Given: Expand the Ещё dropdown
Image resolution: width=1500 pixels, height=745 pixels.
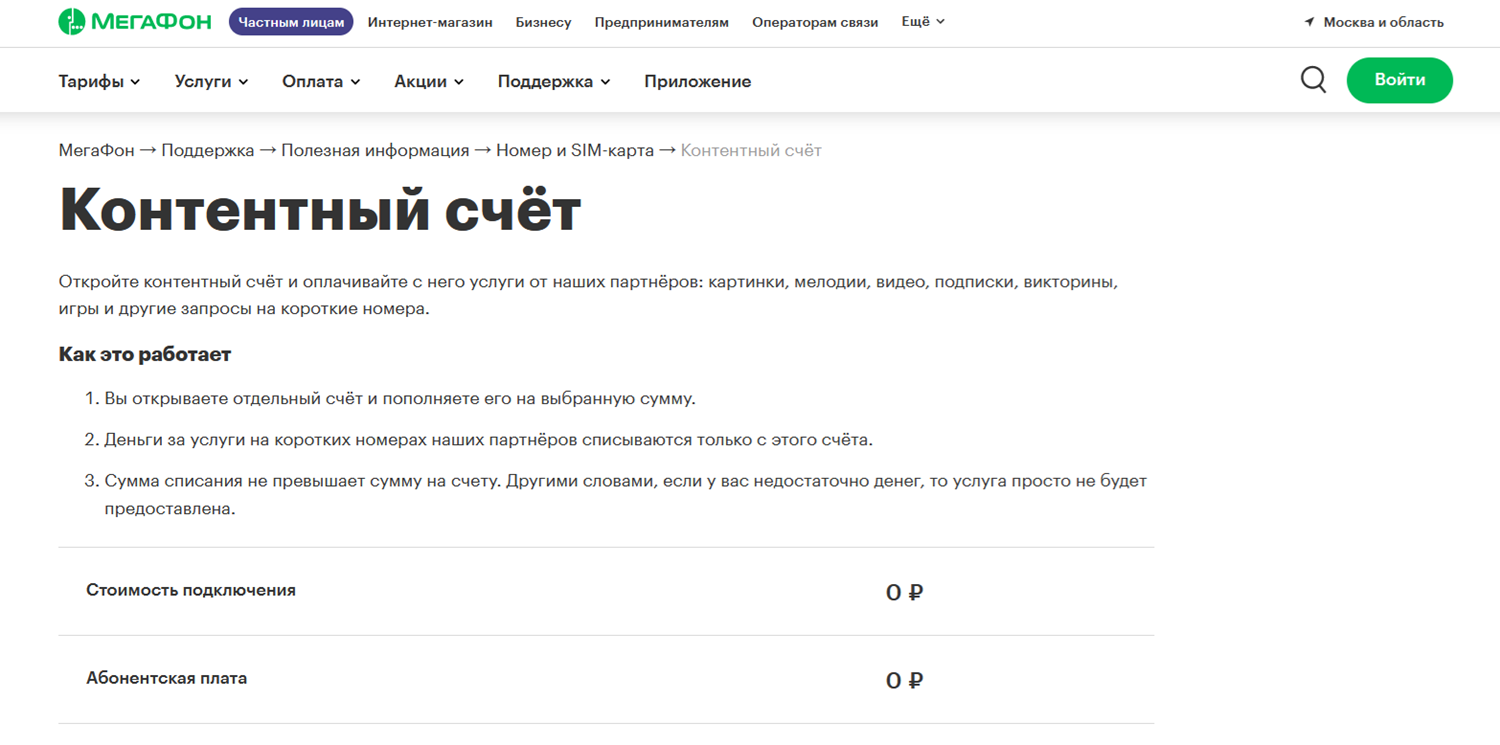Looking at the screenshot, I should 923,21.
